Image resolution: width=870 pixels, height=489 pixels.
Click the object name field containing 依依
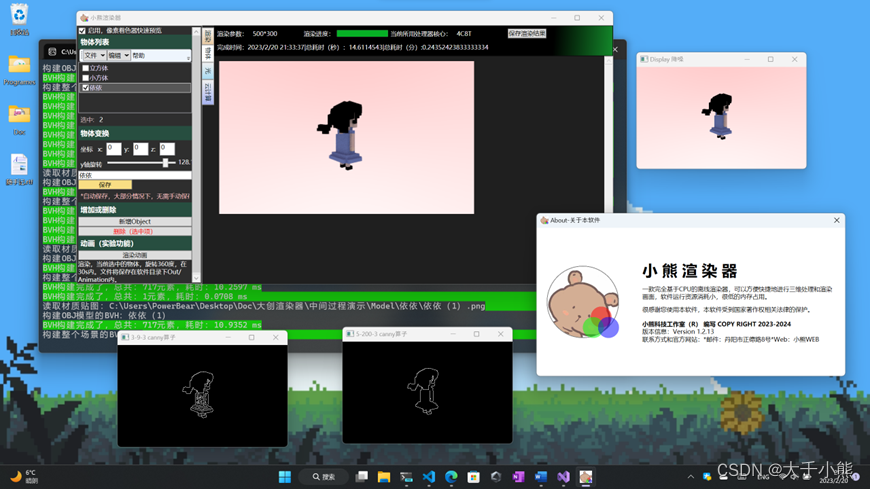point(135,175)
